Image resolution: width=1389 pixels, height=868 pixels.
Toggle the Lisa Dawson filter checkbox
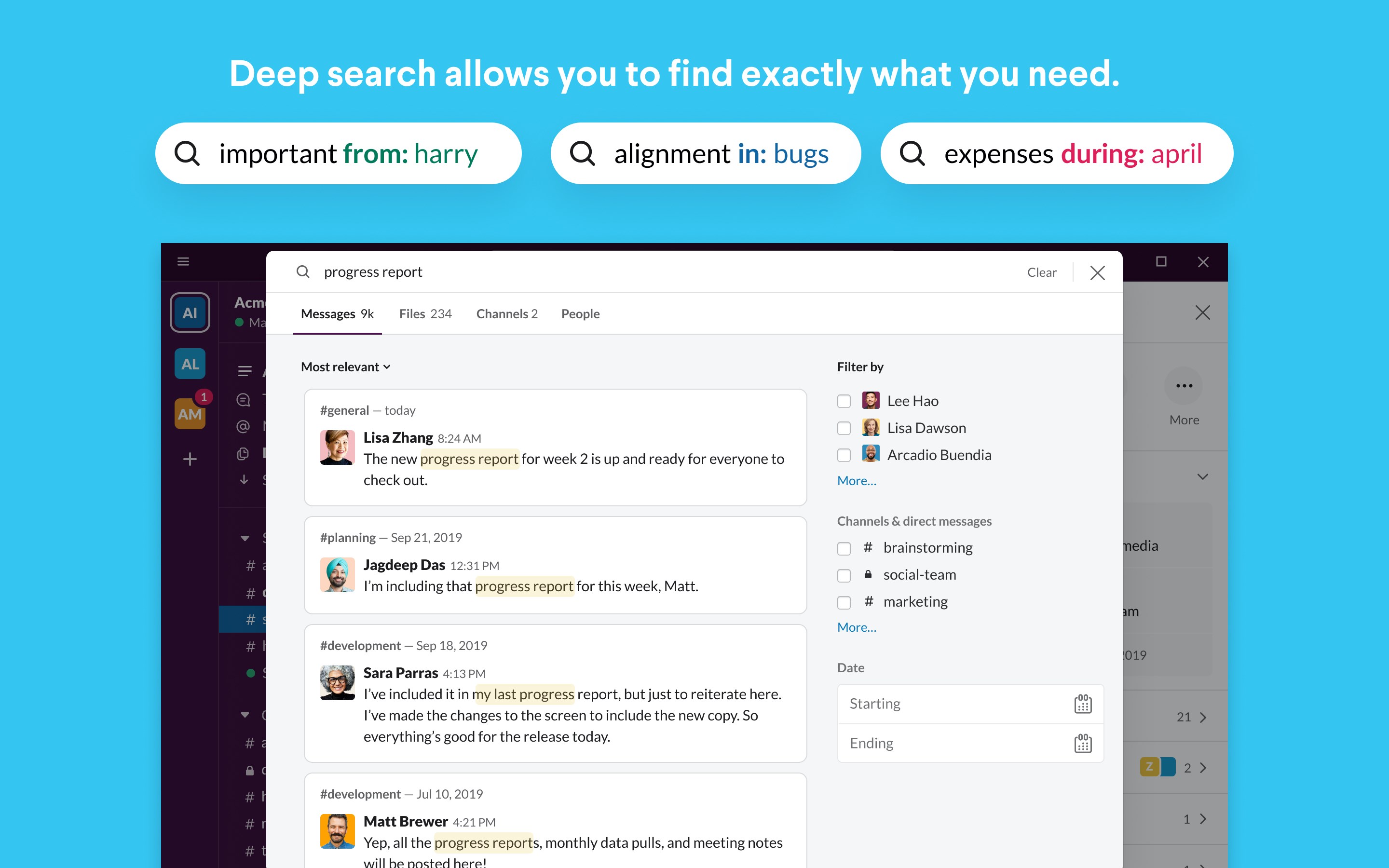click(844, 427)
